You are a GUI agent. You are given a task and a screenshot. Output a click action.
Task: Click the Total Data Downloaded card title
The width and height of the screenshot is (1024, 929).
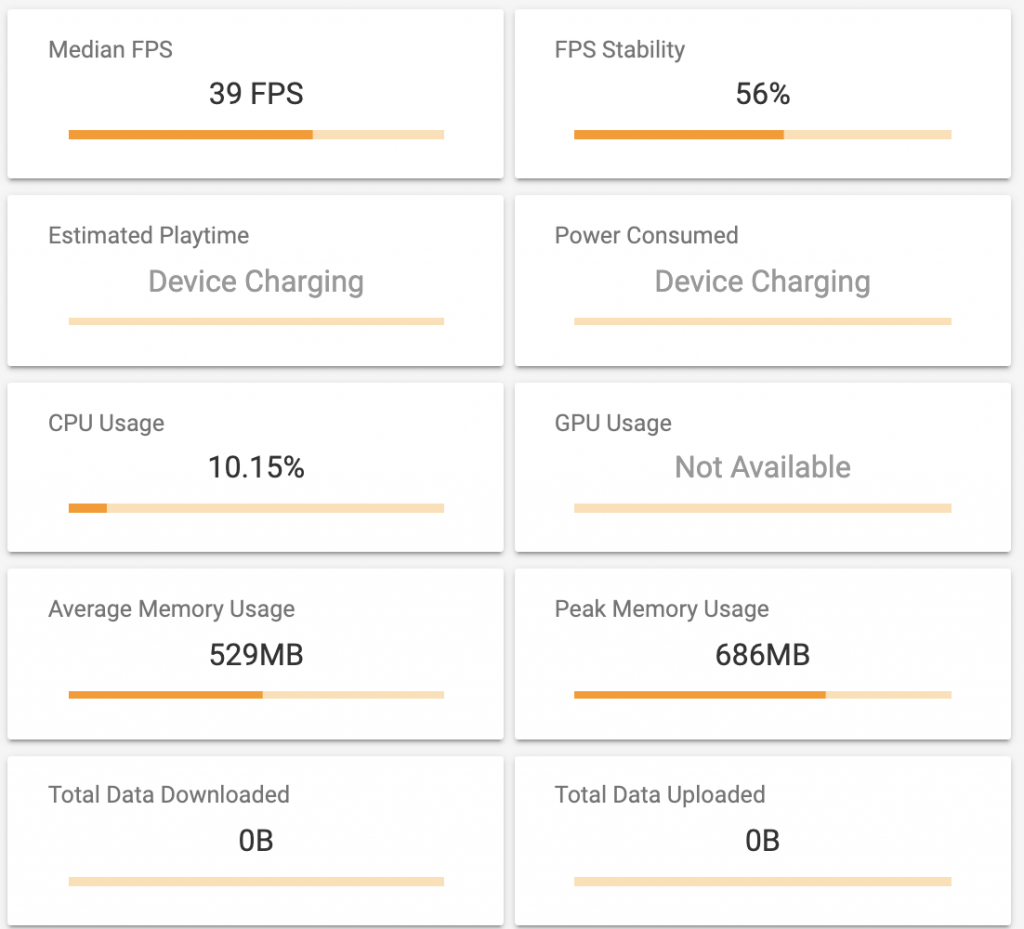pyautogui.click(x=168, y=795)
